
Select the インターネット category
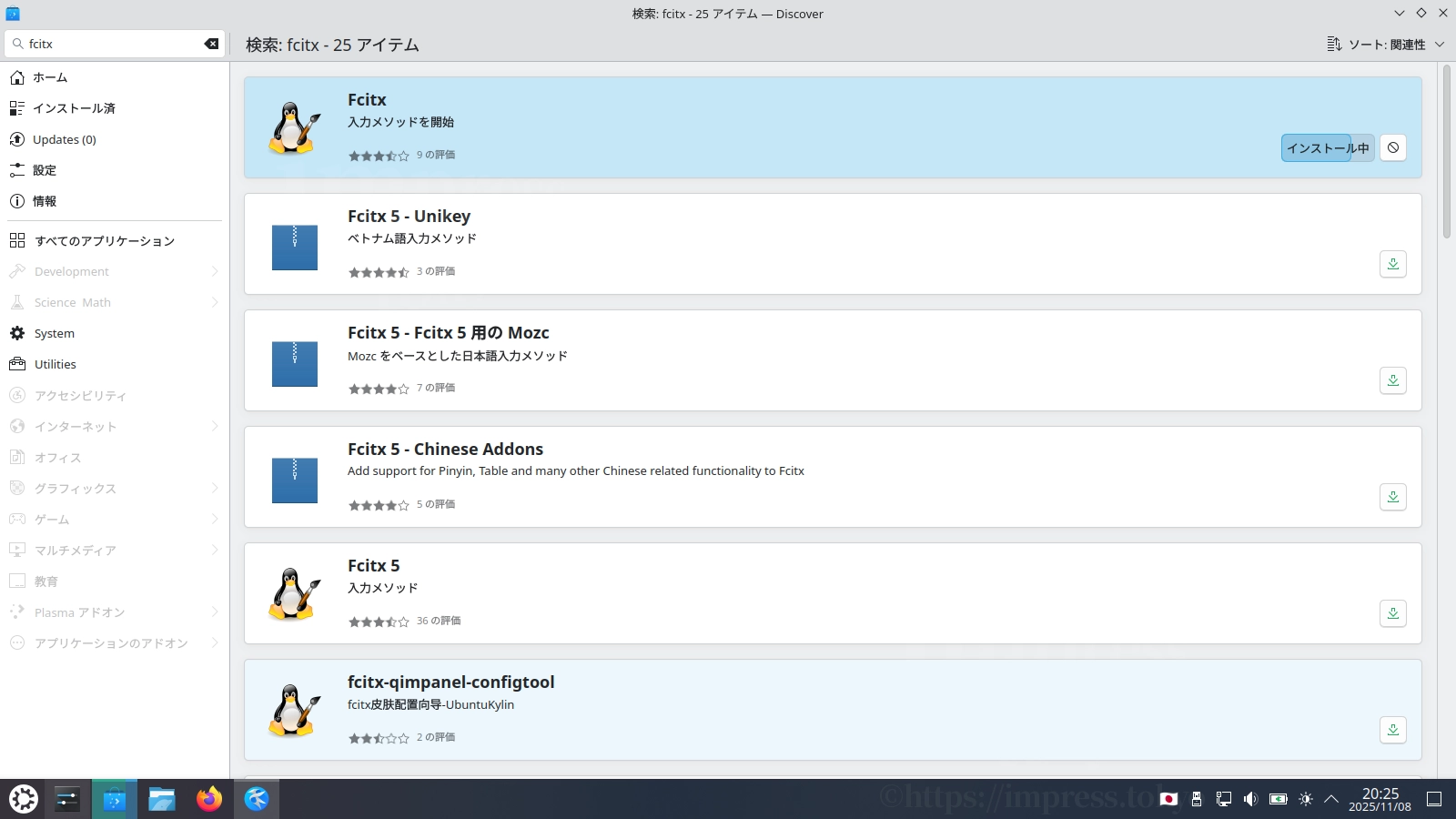pos(115,426)
